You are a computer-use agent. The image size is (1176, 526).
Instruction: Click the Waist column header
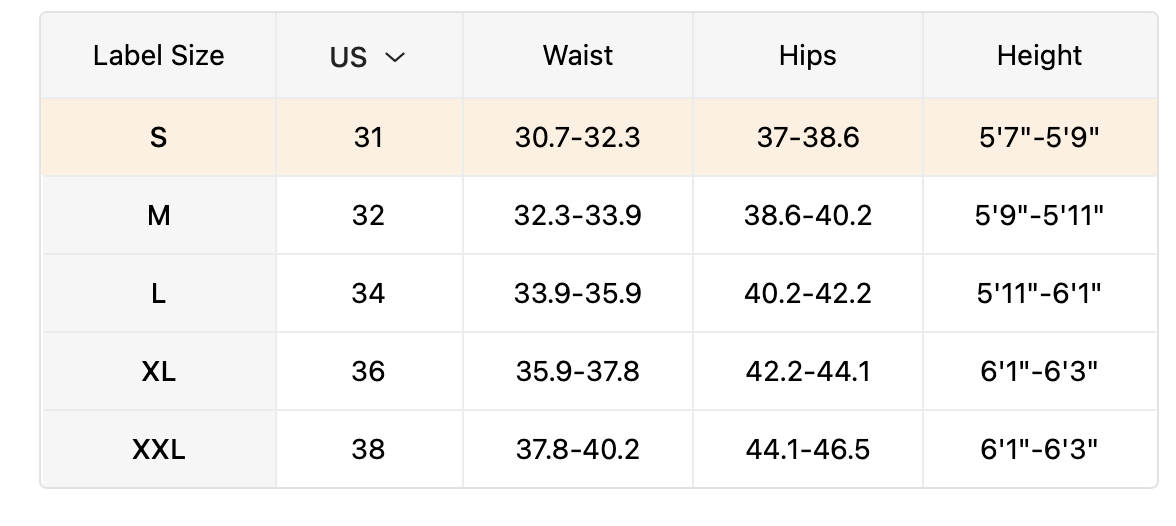coord(577,56)
